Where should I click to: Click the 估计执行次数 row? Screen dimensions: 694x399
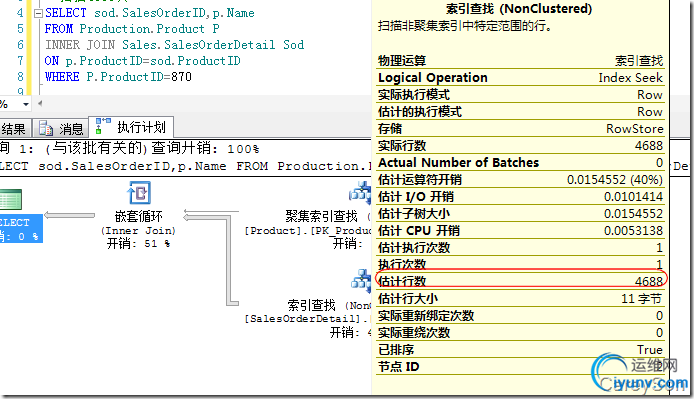[x=520, y=247]
